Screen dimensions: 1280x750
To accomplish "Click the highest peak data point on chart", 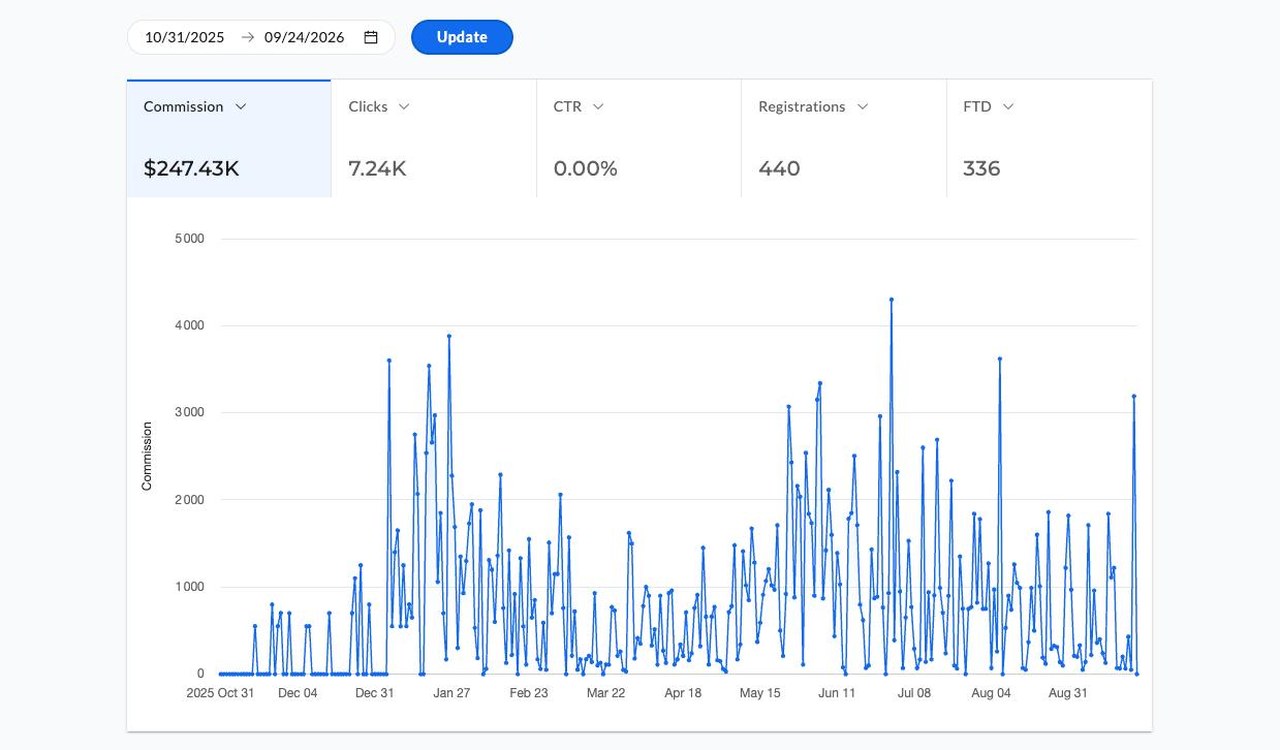I will 891,299.
